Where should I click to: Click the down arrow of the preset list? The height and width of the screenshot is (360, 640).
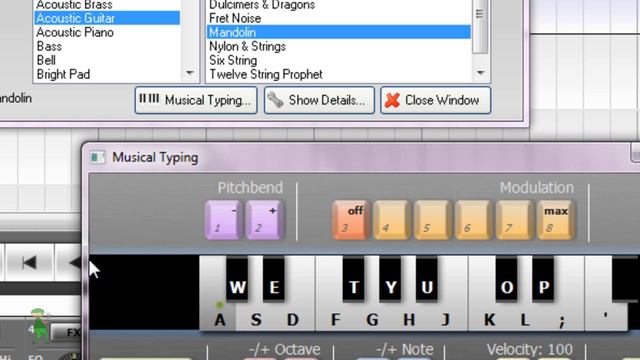pos(480,73)
